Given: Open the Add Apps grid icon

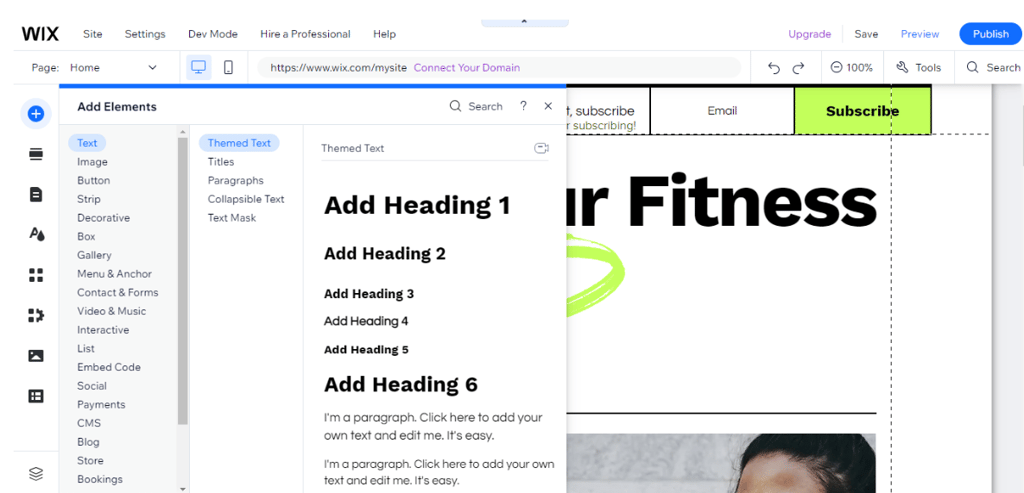Looking at the screenshot, I should point(36,275).
